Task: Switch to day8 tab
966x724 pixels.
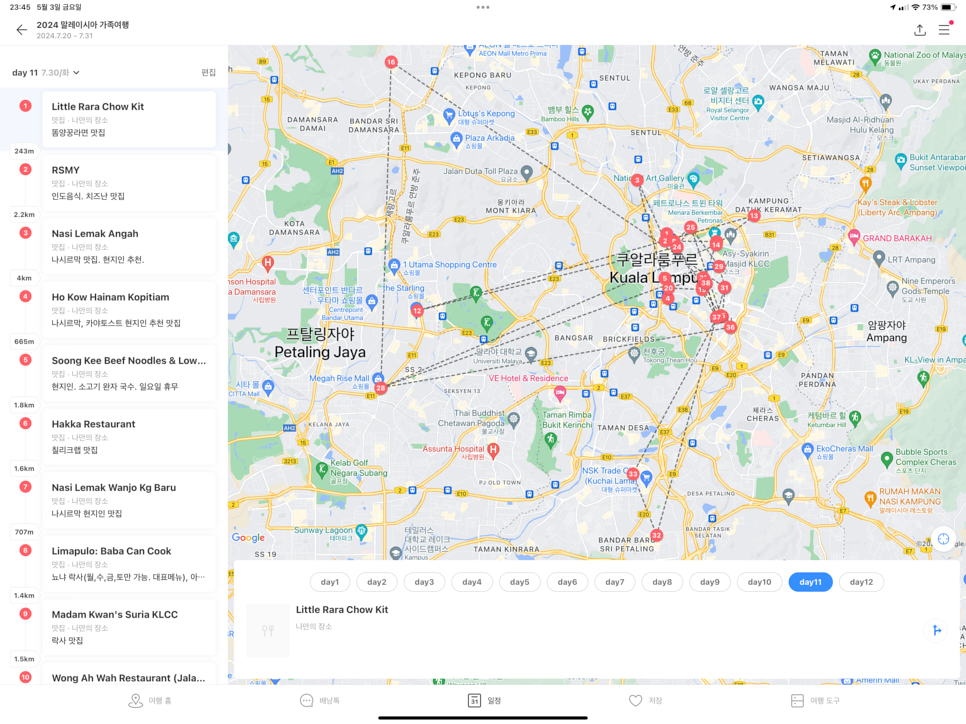Action: pyautogui.click(x=662, y=582)
